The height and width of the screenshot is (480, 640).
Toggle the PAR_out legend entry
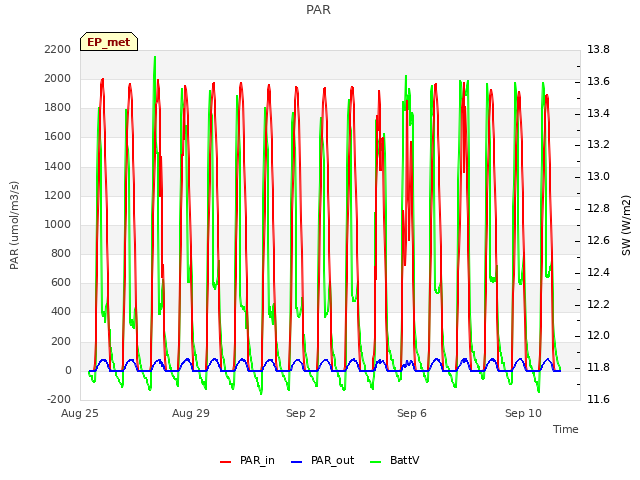[322, 460]
